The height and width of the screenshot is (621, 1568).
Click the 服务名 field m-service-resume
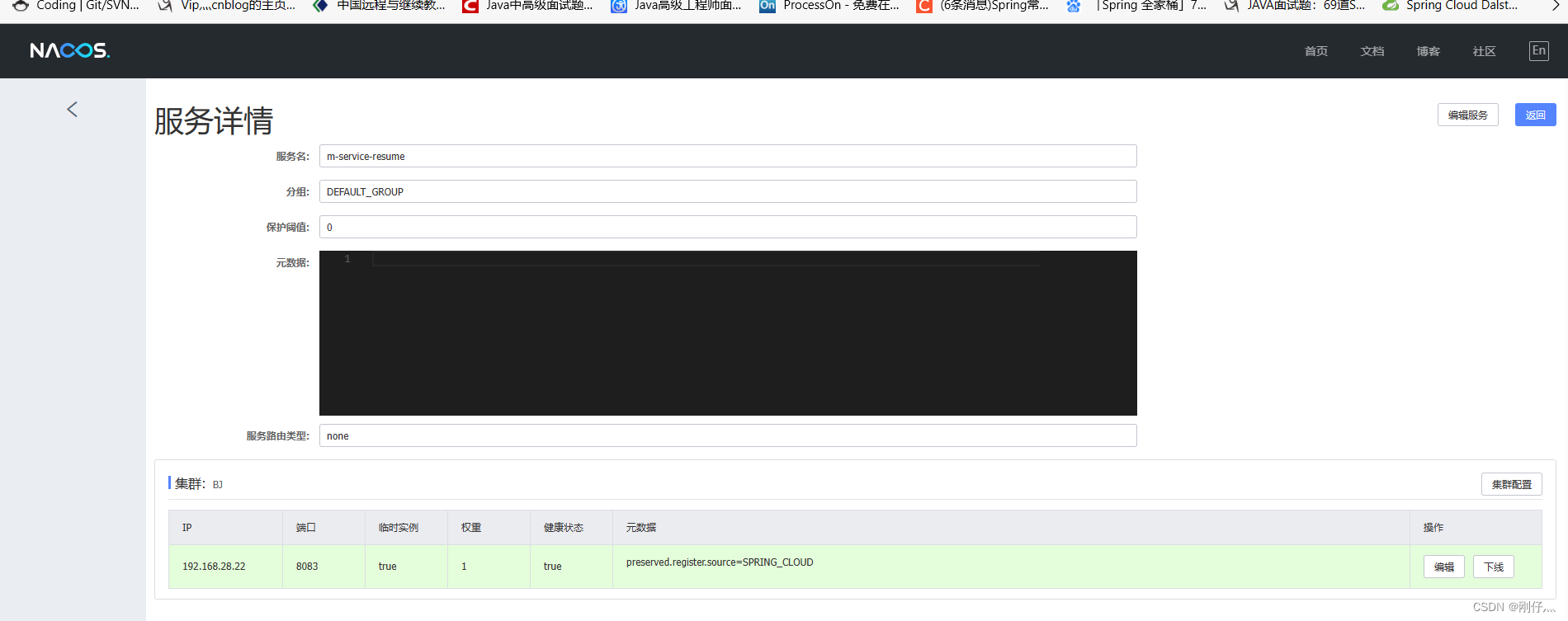pos(728,156)
